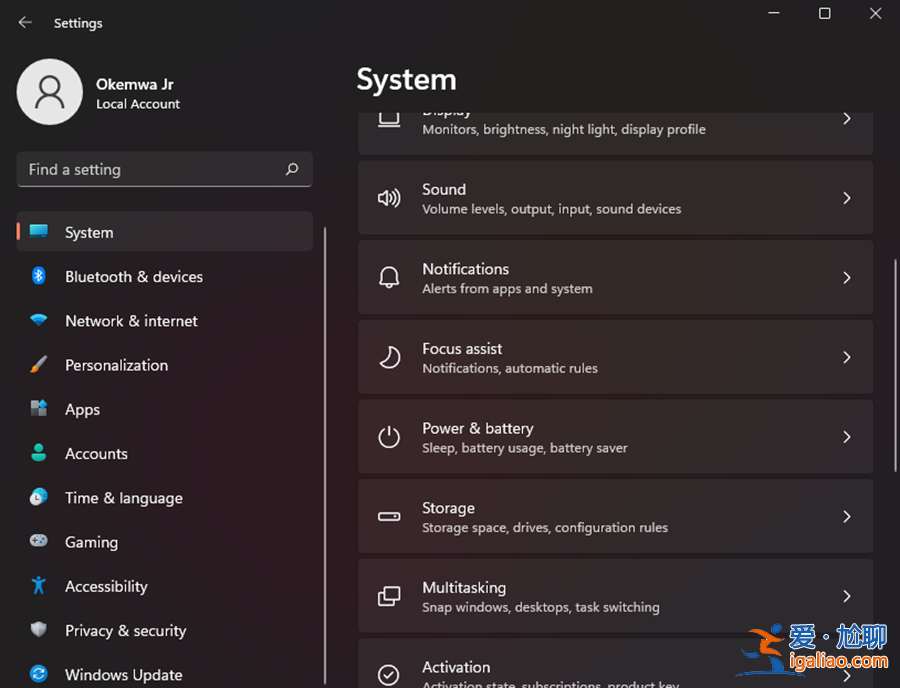Select Apps in the sidebar
This screenshot has width=900, height=688.
[x=82, y=409]
